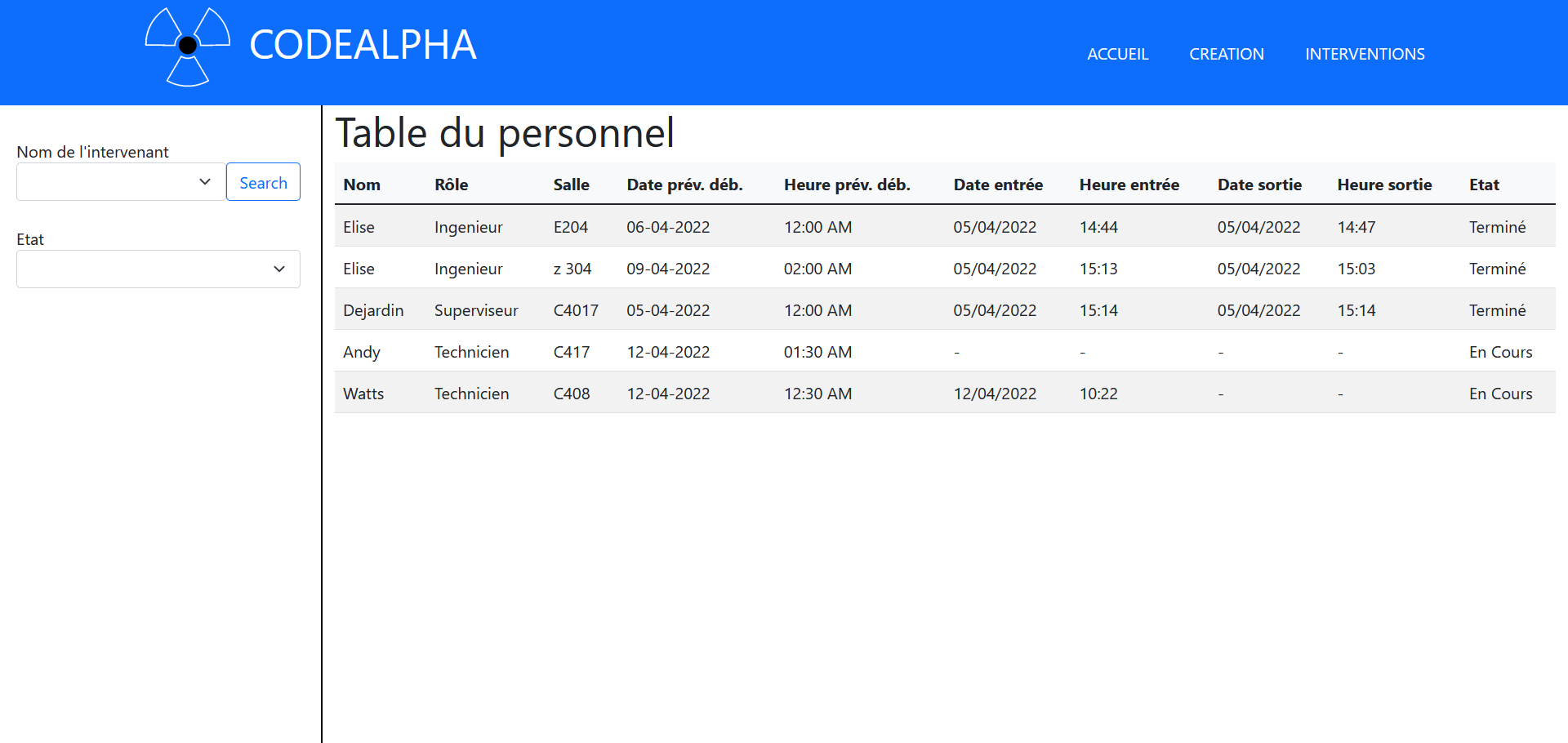Click exit time 15:03
Screen dimensions: 1568x743
coord(1356,269)
